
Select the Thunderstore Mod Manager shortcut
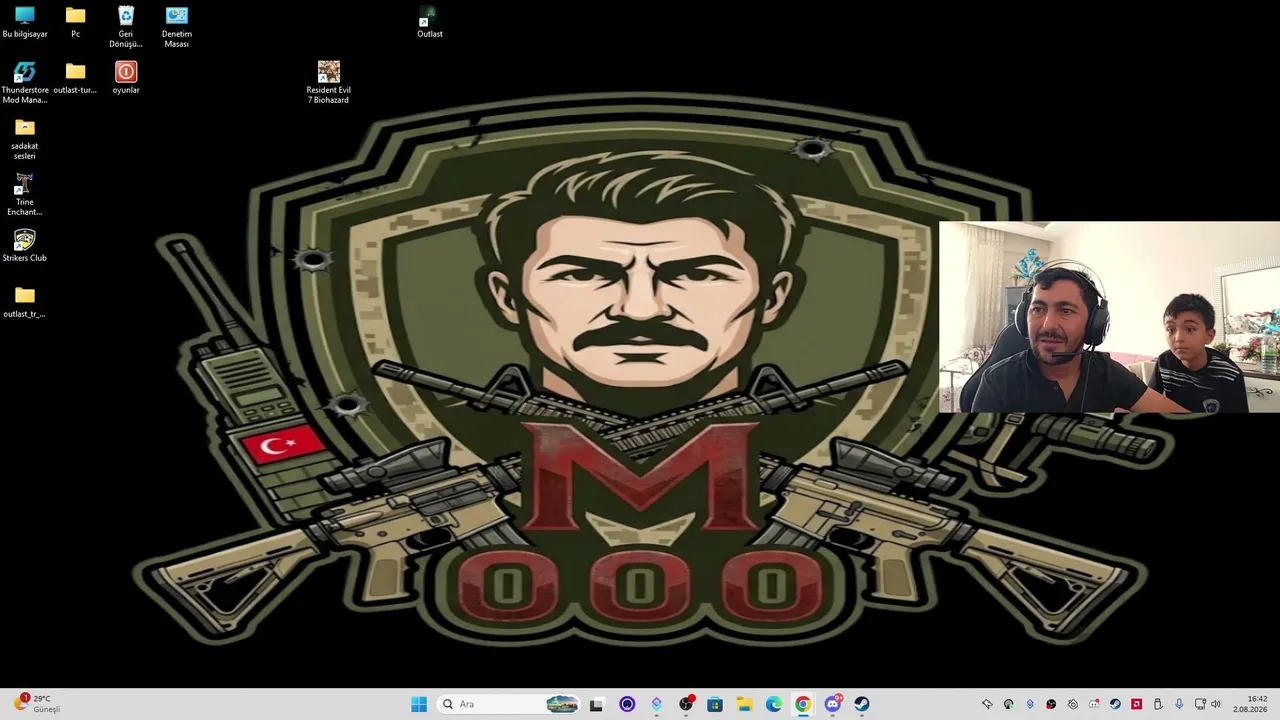click(25, 83)
